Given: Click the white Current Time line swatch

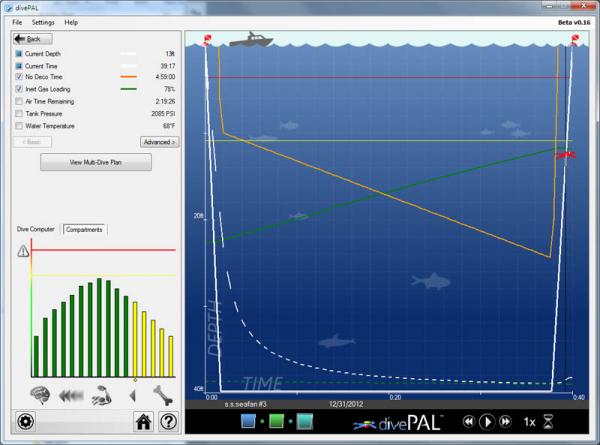Looking at the screenshot, I should 129,66.
